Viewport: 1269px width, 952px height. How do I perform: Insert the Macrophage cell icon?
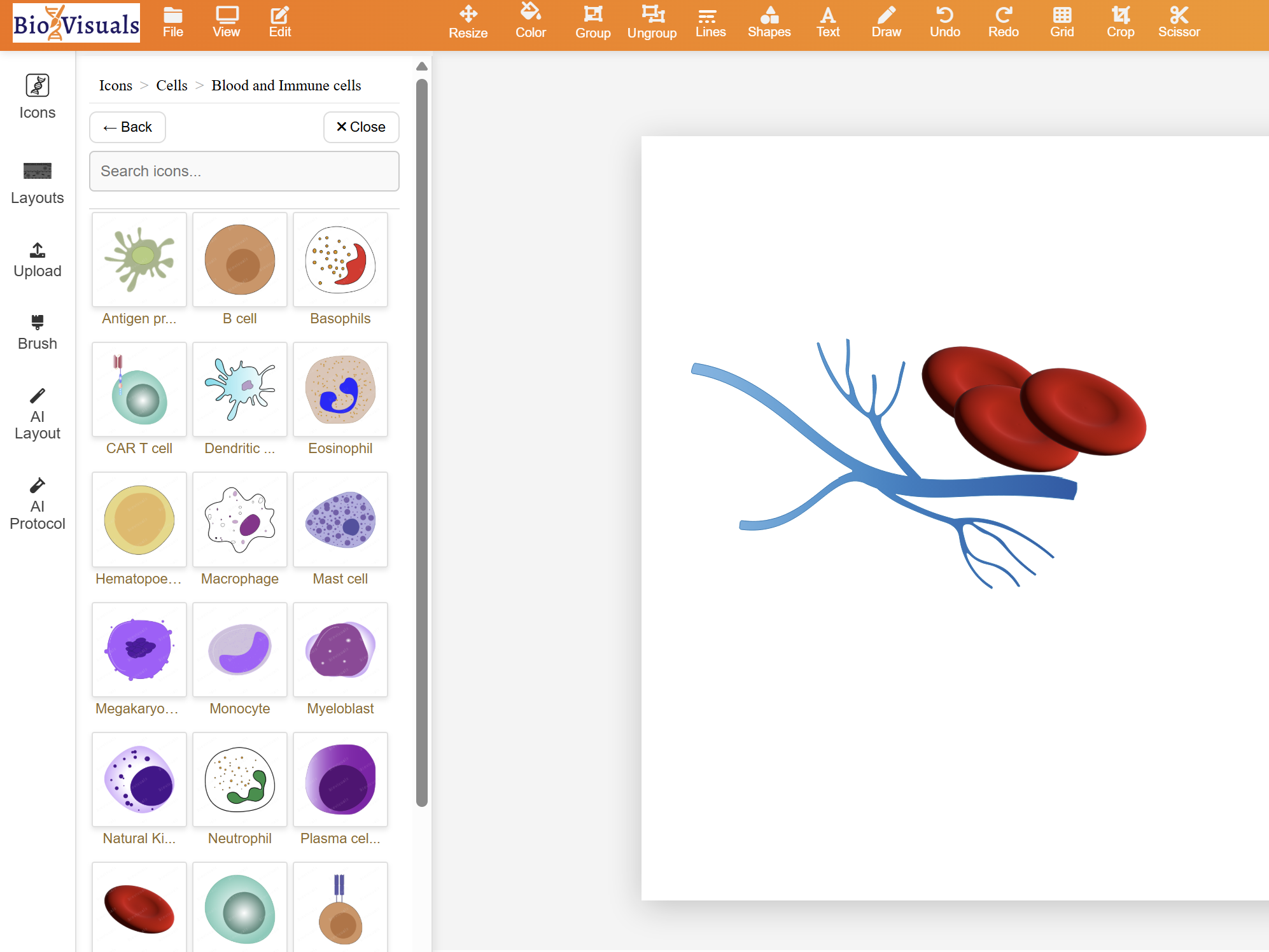240,520
